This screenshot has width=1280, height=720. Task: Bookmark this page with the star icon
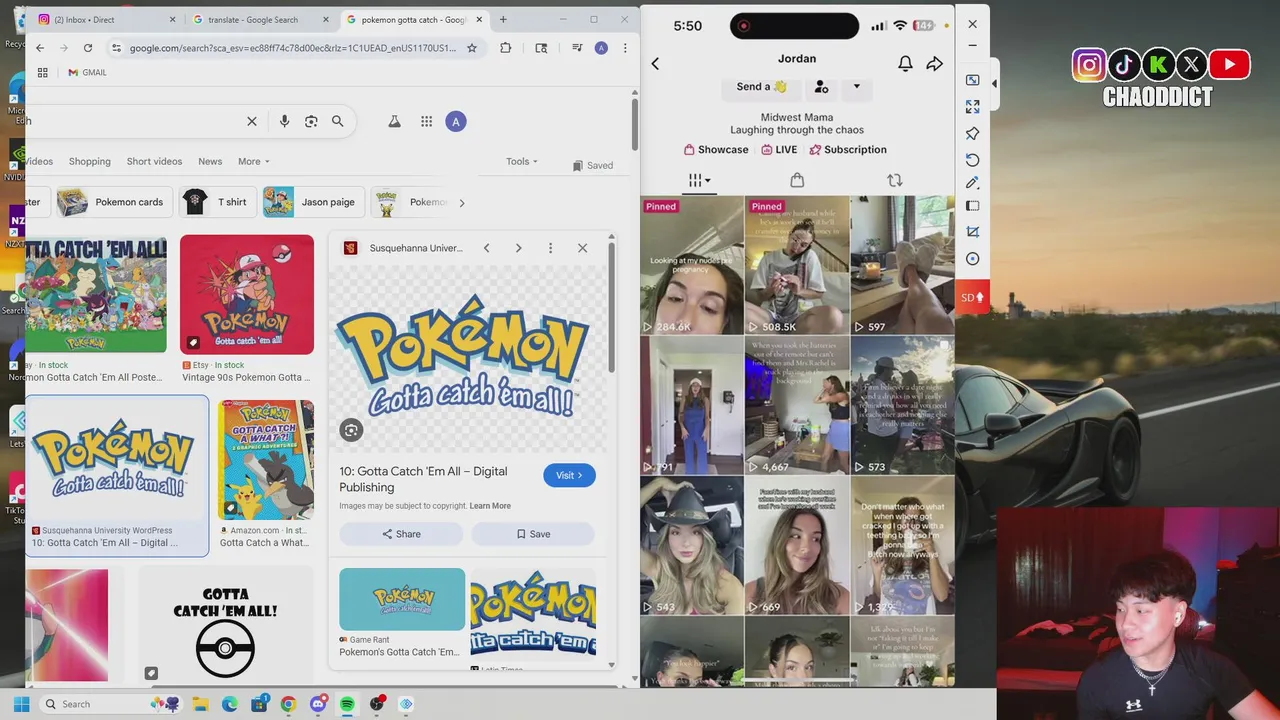472,48
